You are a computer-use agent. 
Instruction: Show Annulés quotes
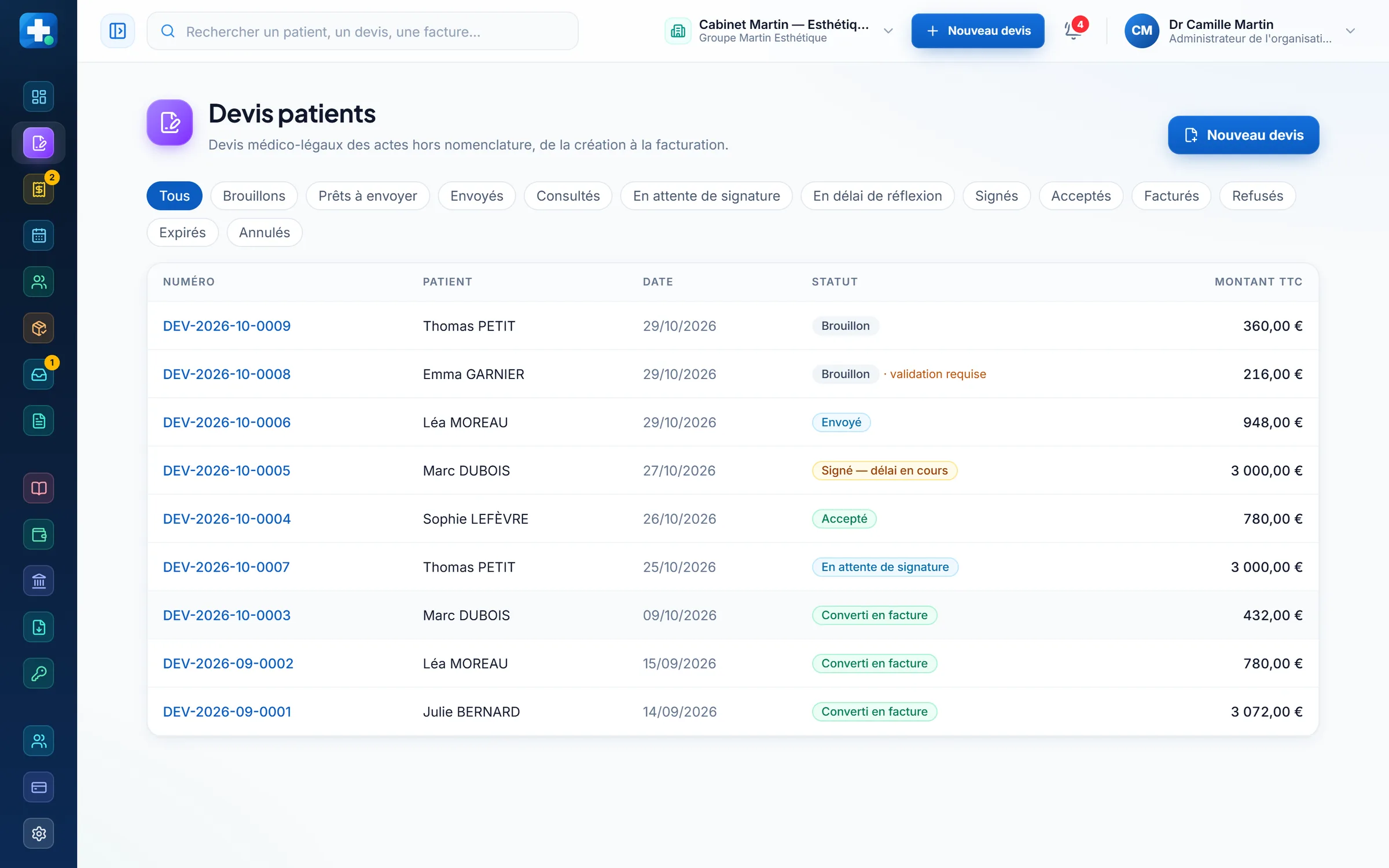click(264, 232)
